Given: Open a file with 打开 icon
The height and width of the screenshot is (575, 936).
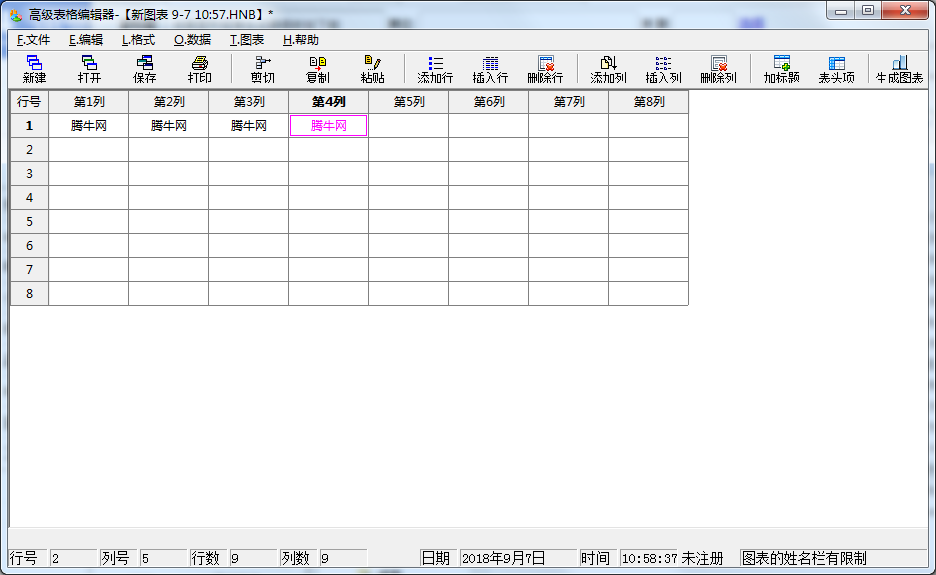Looking at the screenshot, I should [x=89, y=69].
